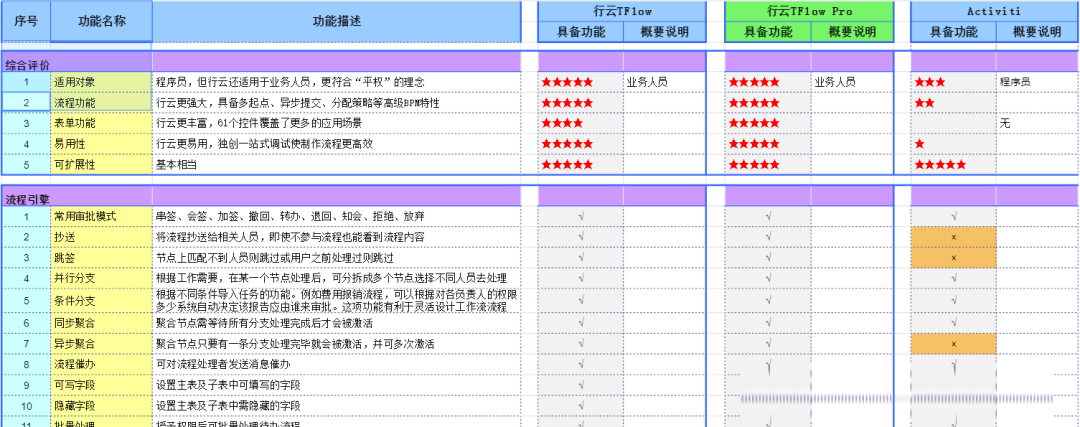This screenshot has height=427, width=1080.
Task: Click 业务人员 cell under 行云TFlow Pro
Action: [x=852, y=82]
